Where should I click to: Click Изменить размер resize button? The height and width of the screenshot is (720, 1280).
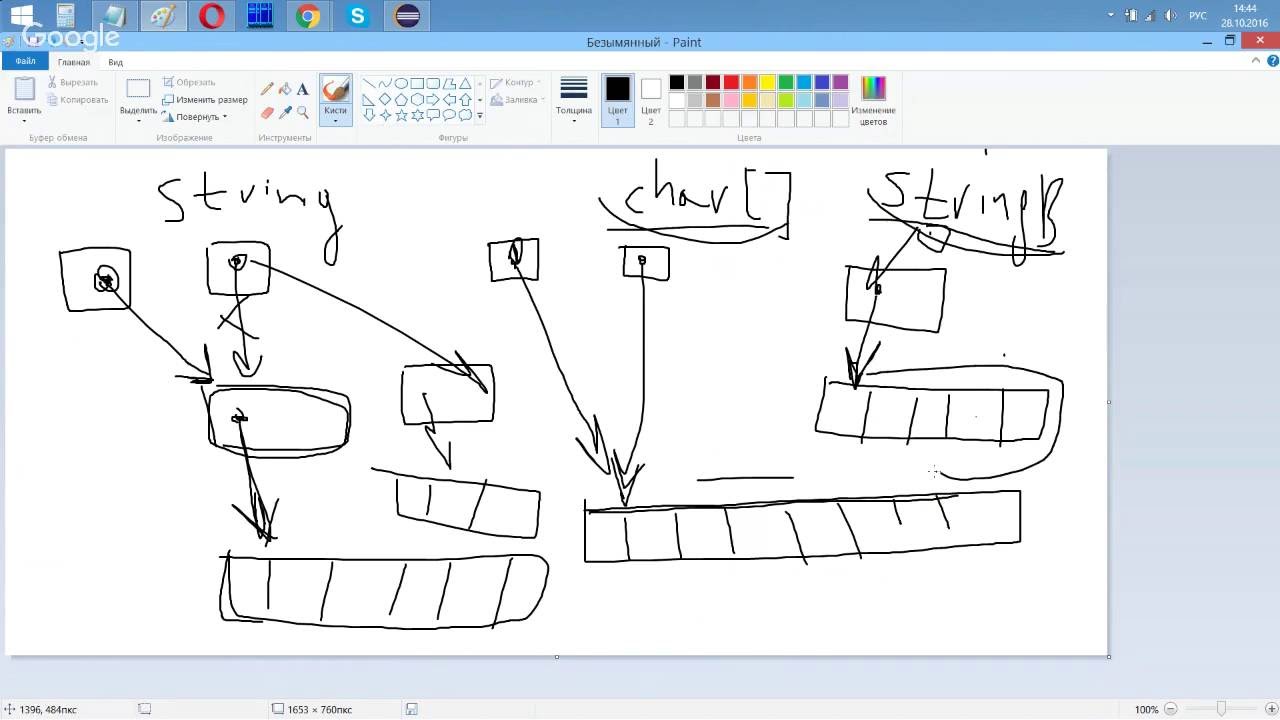pos(204,99)
